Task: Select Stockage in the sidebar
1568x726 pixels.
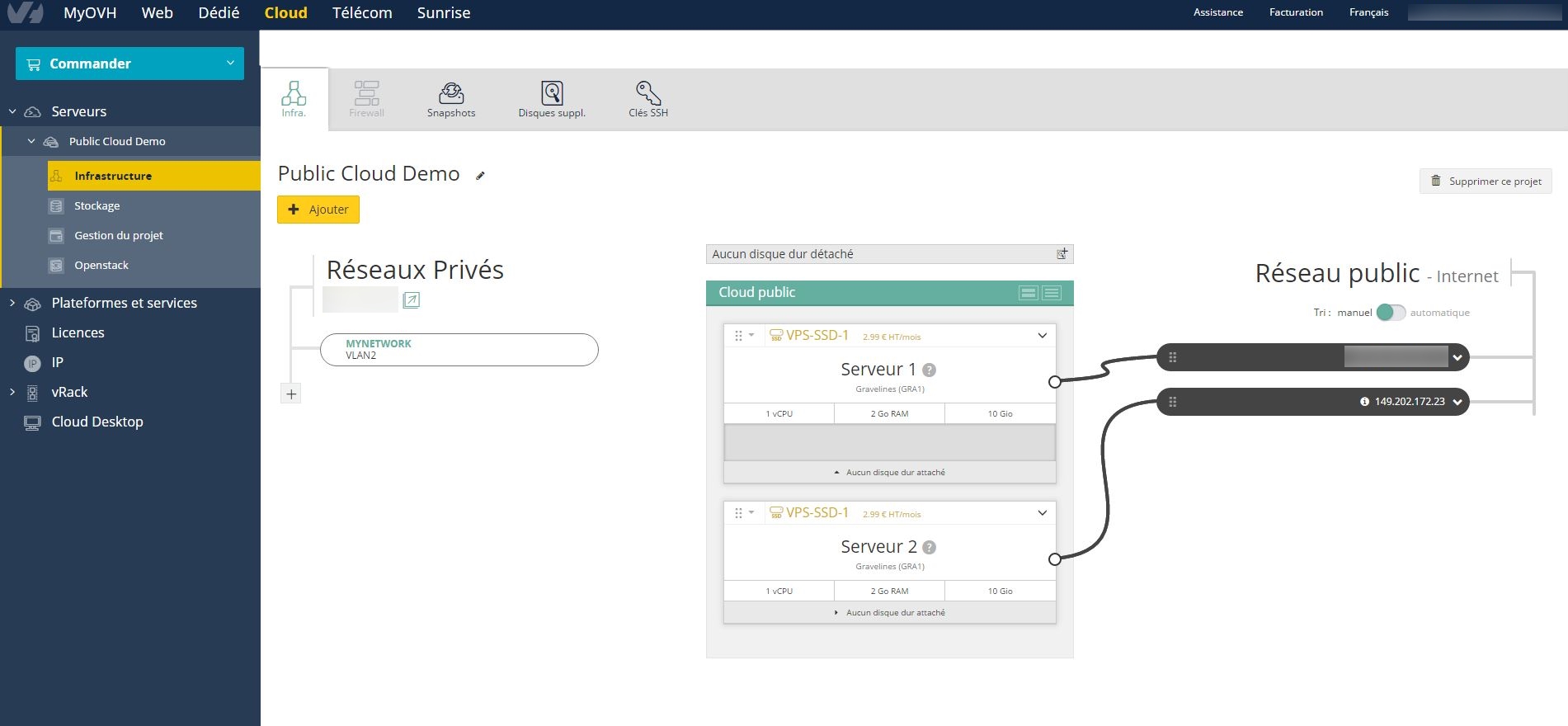Action: [97, 205]
